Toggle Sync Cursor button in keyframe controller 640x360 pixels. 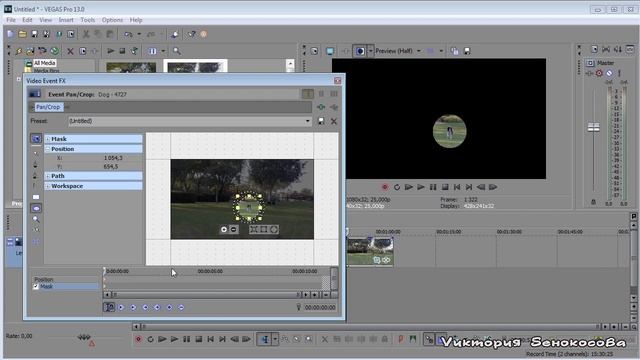109,307
